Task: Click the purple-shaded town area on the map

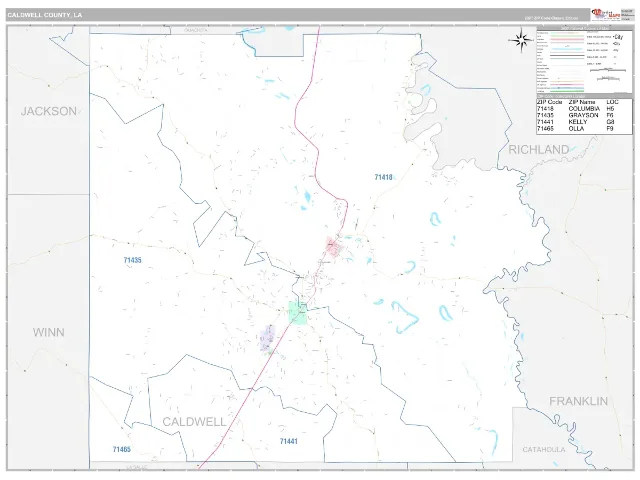Action: (x=267, y=338)
